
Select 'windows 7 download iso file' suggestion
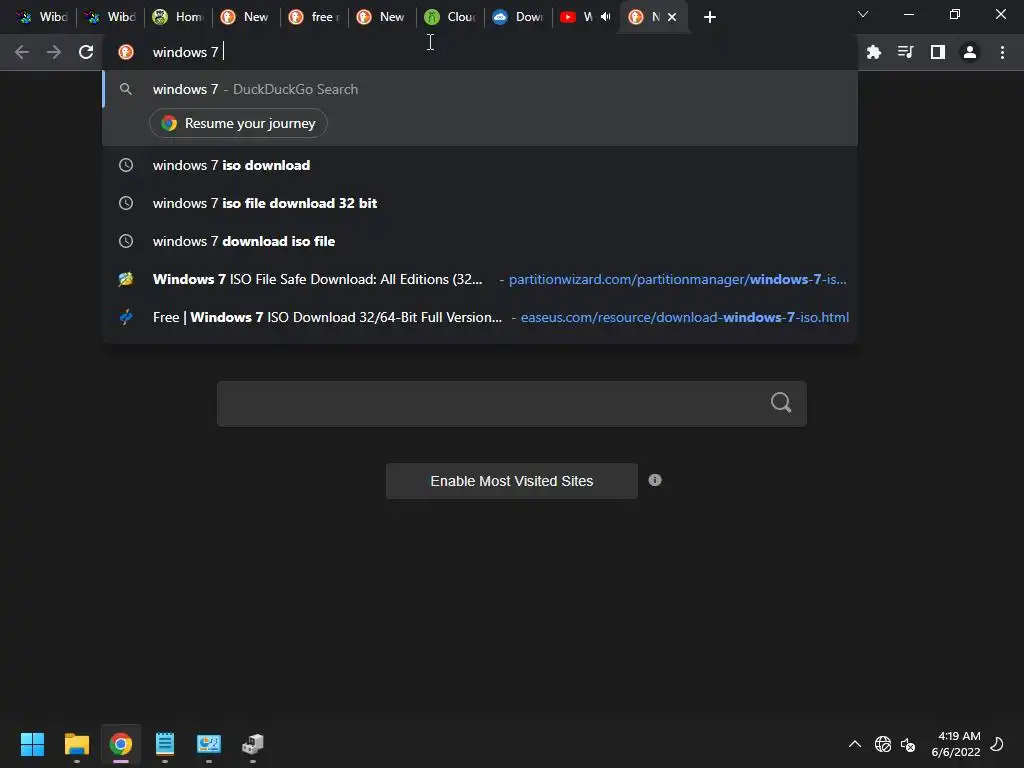click(480, 241)
